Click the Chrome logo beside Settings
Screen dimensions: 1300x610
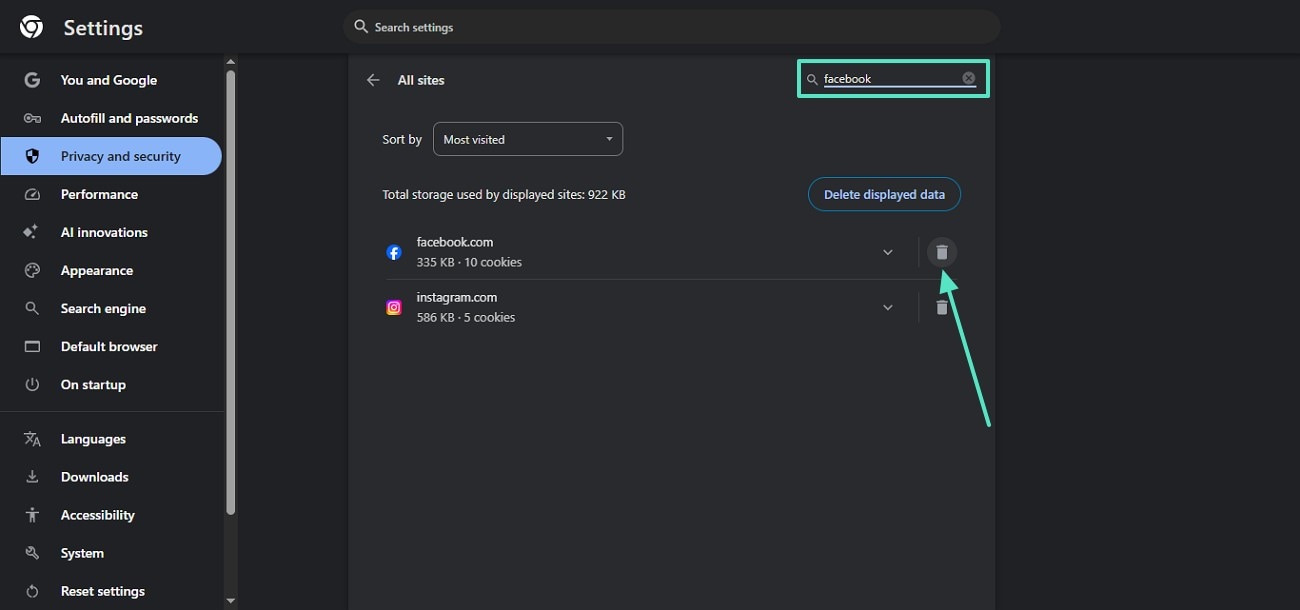coord(32,28)
